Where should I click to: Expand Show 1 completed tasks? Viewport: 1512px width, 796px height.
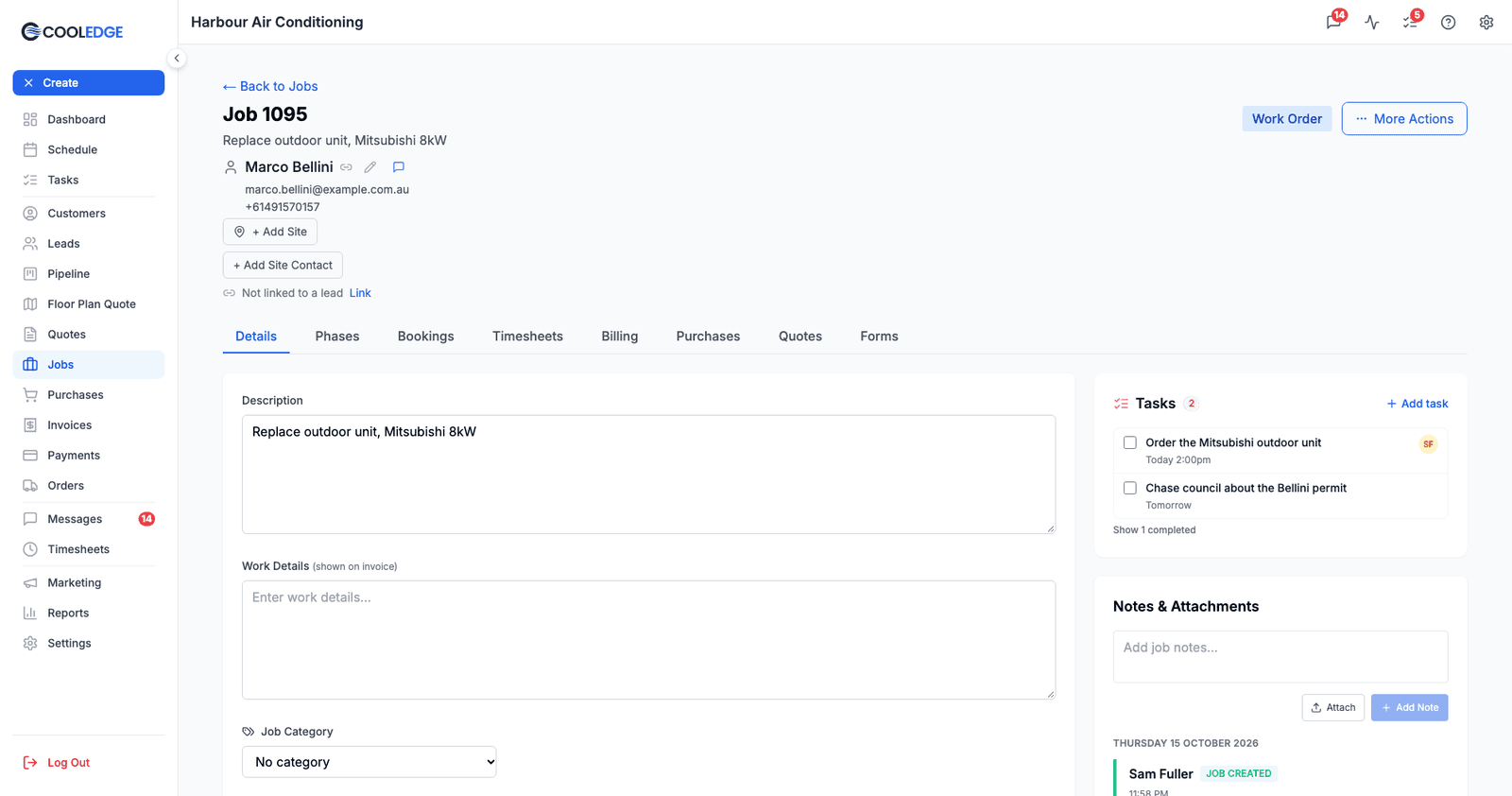click(1154, 530)
